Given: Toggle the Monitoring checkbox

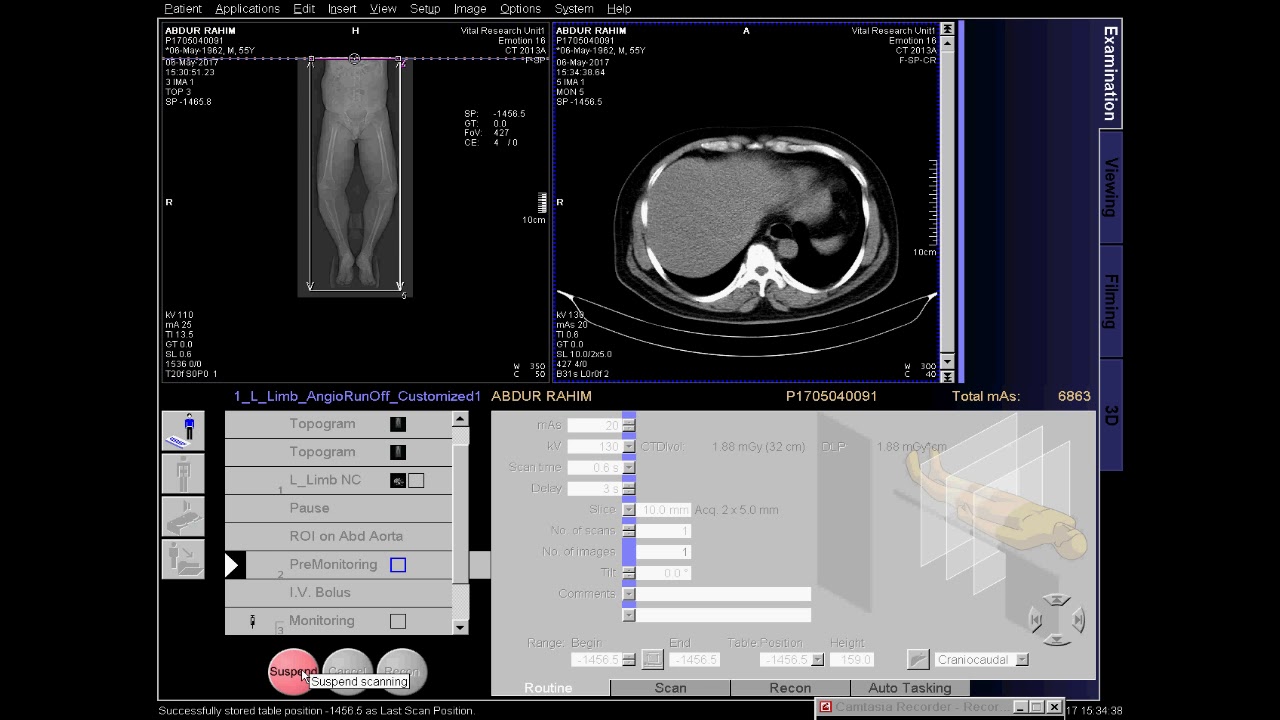Looking at the screenshot, I should point(398,621).
